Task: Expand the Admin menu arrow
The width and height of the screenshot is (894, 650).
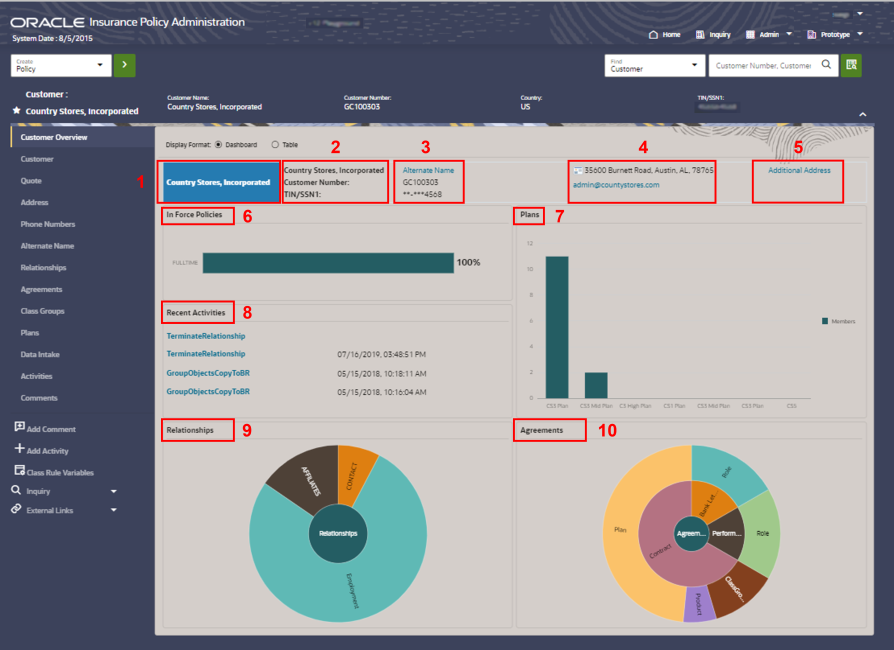Action: (x=789, y=34)
